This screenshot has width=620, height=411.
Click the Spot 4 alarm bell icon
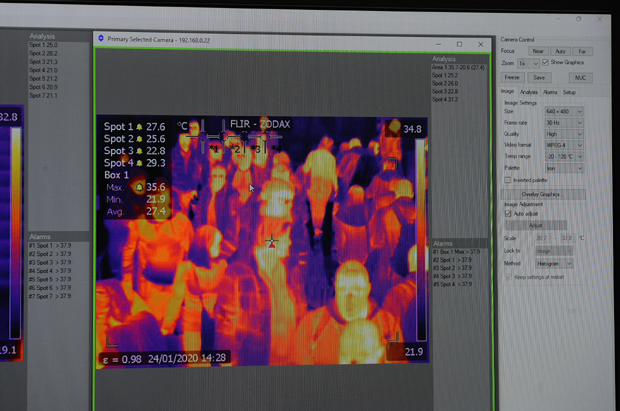(140, 163)
